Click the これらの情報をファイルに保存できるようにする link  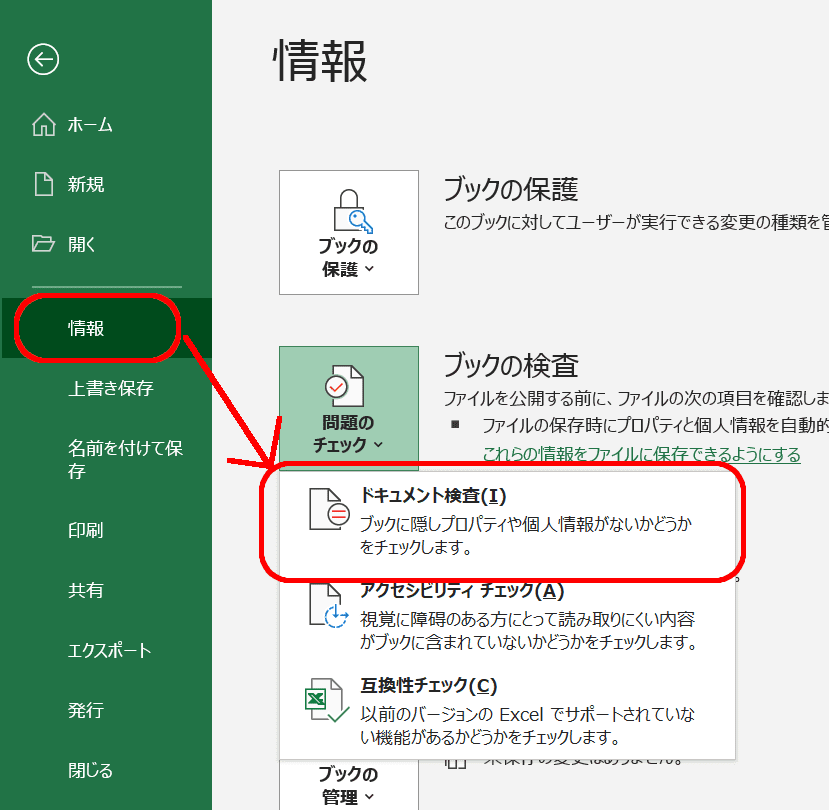[x=641, y=454]
